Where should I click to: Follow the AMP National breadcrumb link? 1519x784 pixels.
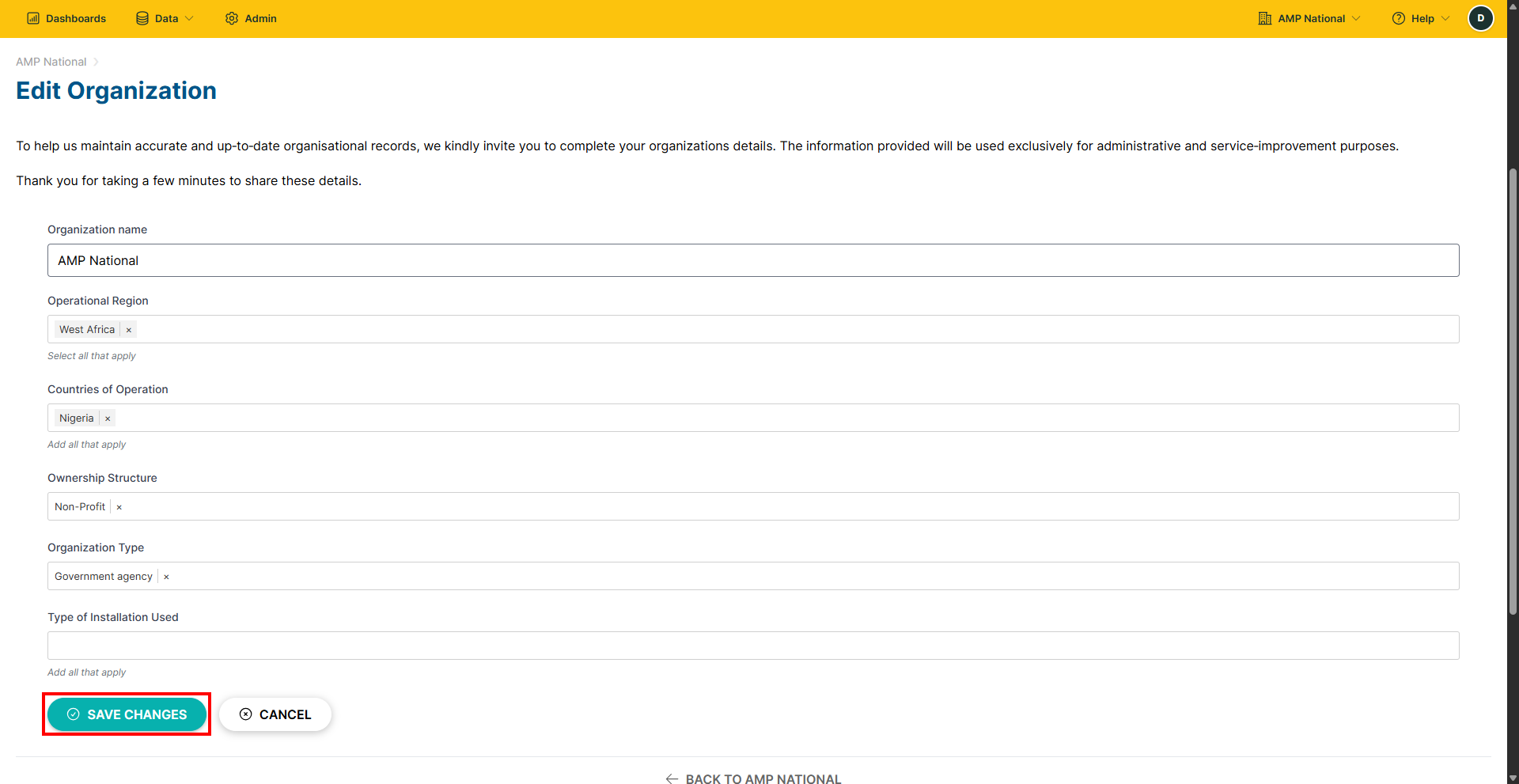pos(51,62)
